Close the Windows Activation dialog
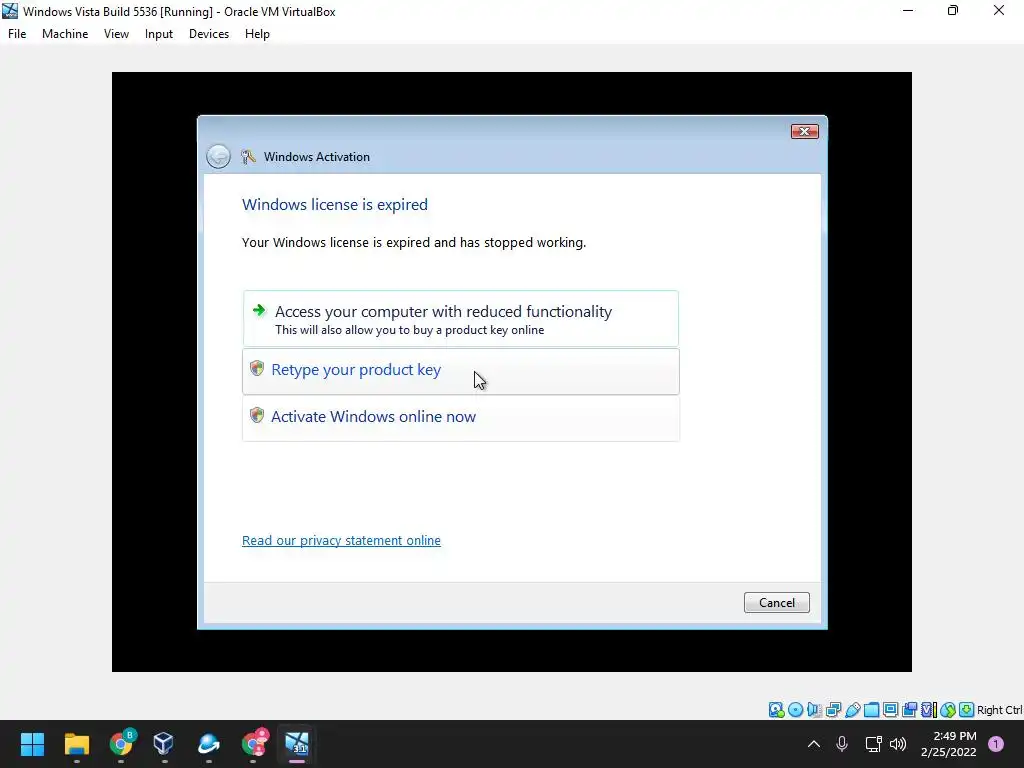The image size is (1024, 768). pos(805,131)
